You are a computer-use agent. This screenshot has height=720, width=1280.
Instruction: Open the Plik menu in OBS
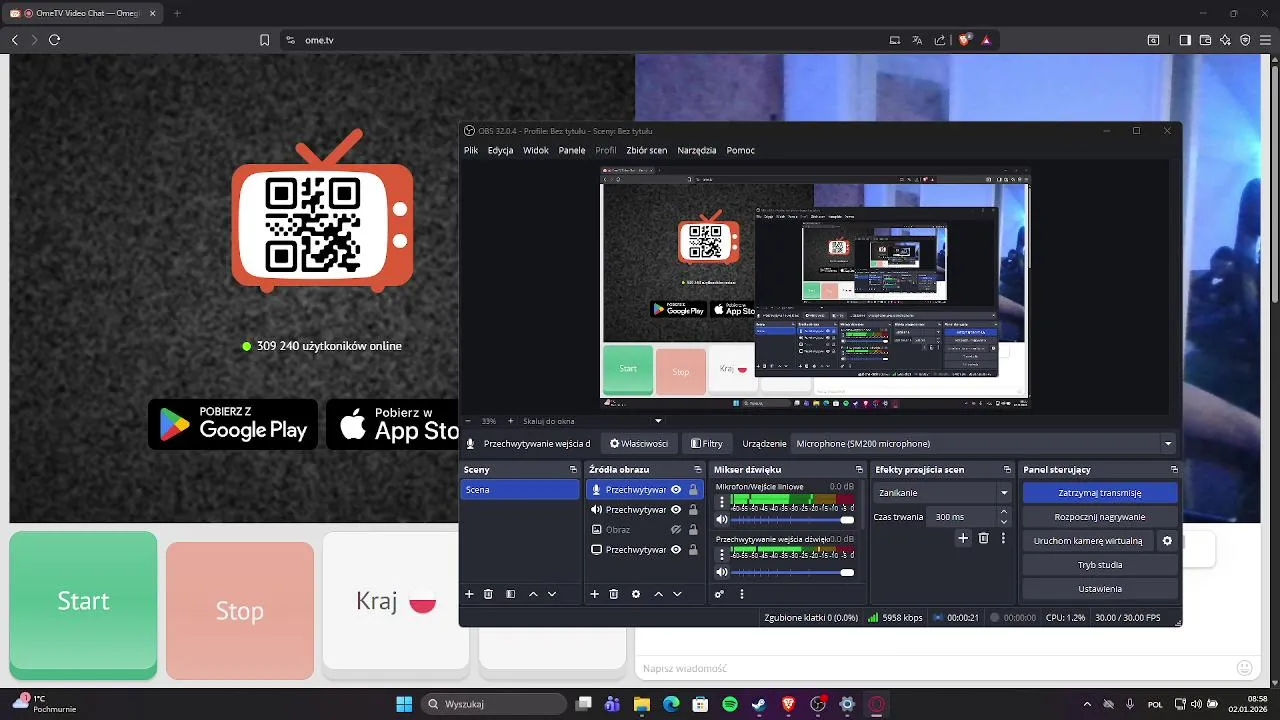[471, 150]
